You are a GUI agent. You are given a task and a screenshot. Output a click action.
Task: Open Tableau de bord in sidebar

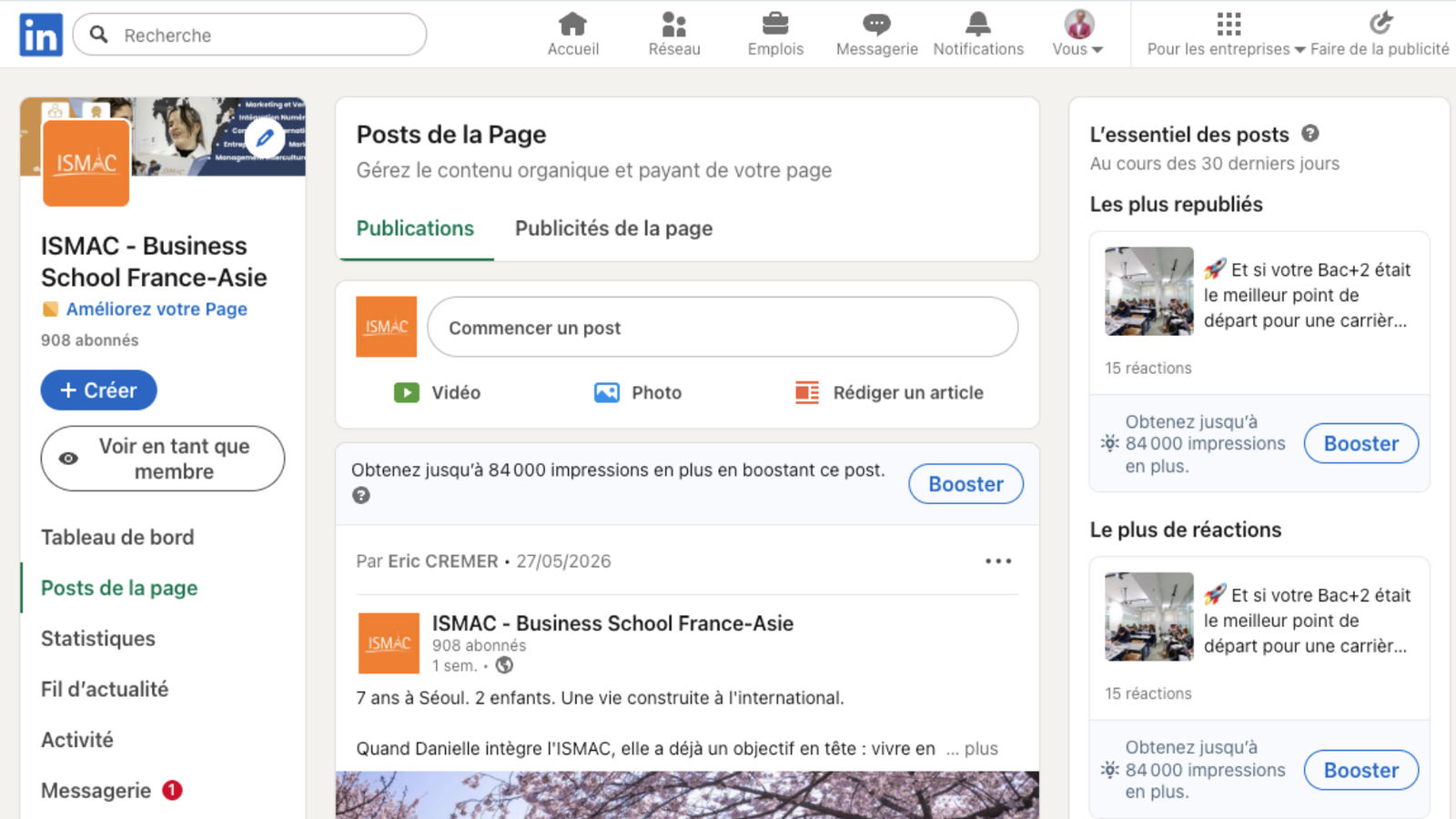click(x=117, y=537)
